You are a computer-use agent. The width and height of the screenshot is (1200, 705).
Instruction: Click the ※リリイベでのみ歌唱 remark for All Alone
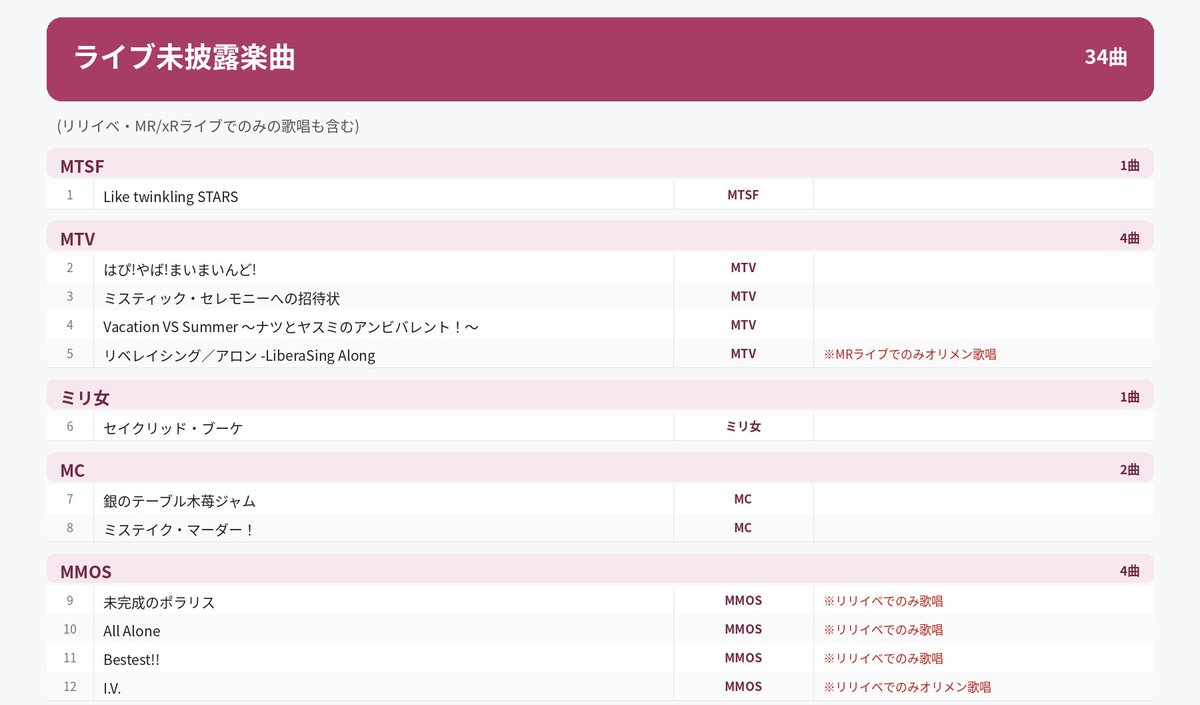point(883,630)
